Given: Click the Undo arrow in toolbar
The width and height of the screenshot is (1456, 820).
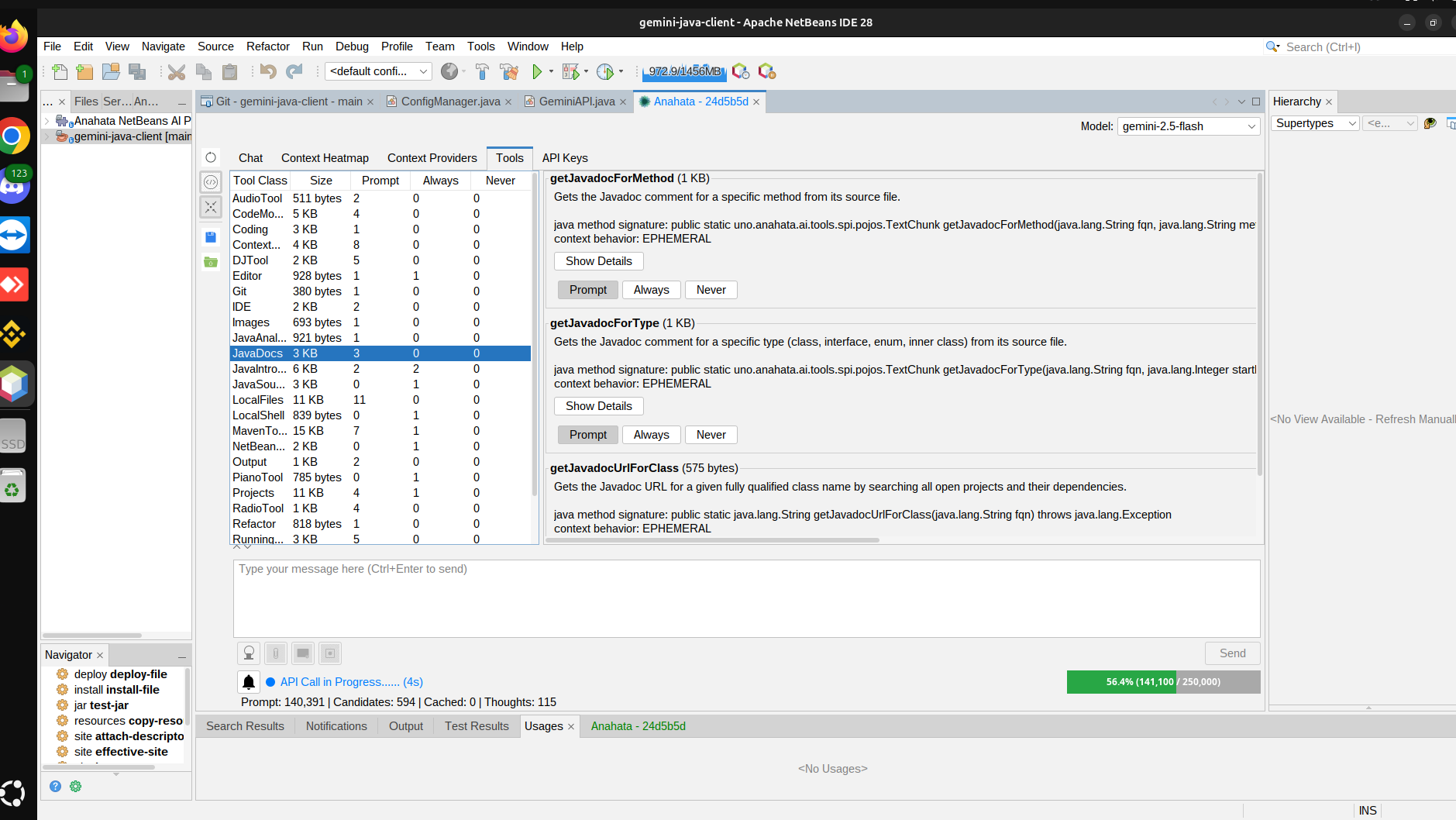Looking at the screenshot, I should 268,72.
